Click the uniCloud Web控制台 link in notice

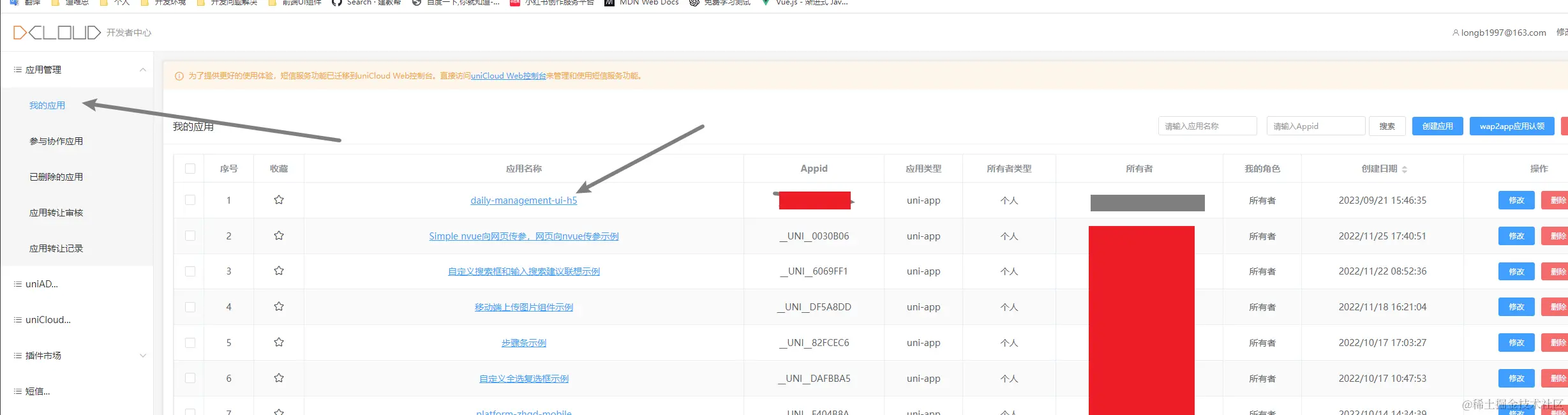[508, 76]
